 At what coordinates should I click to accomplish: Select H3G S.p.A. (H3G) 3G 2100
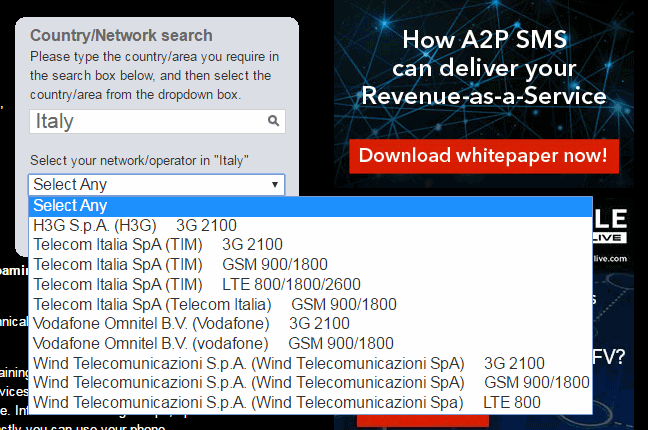coord(310,226)
